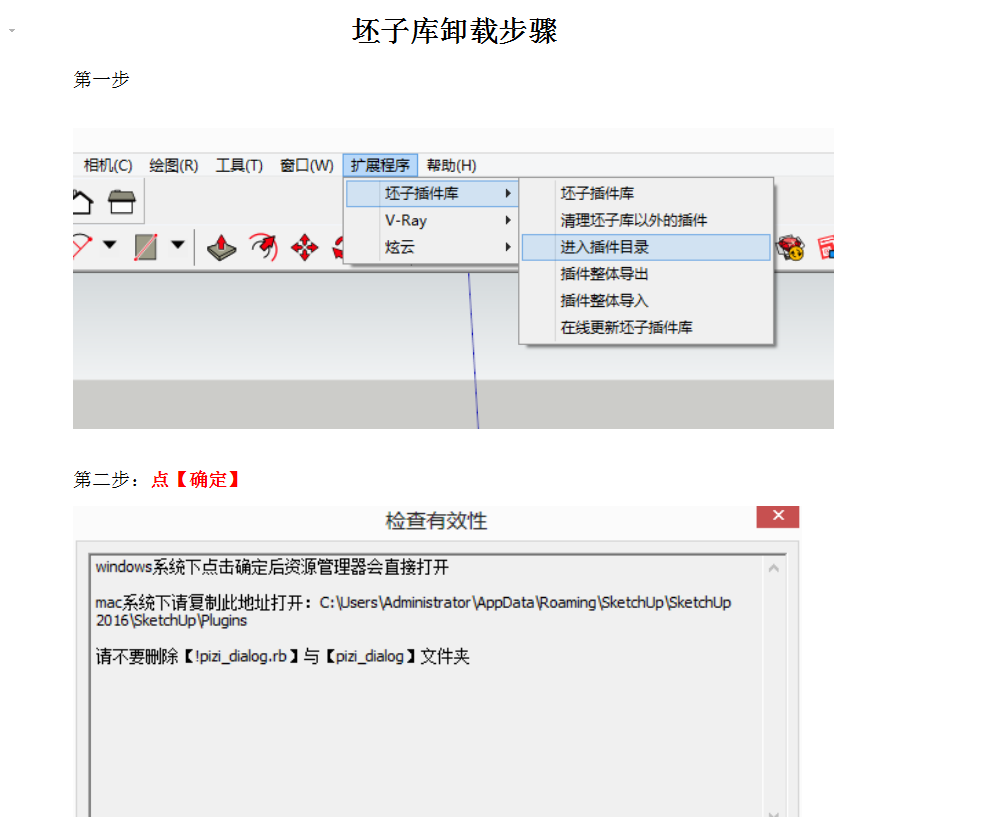The height and width of the screenshot is (817, 992).
Task: Open the 绘图(R) menu
Action: click(174, 166)
